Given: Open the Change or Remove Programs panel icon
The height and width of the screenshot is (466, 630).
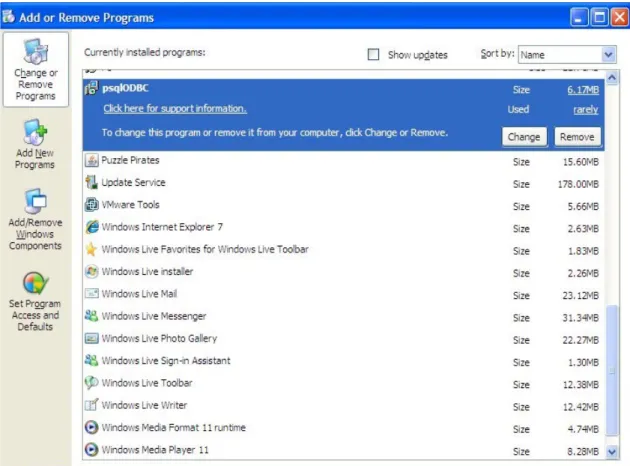Looking at the screenshot, I should (35, 51).
